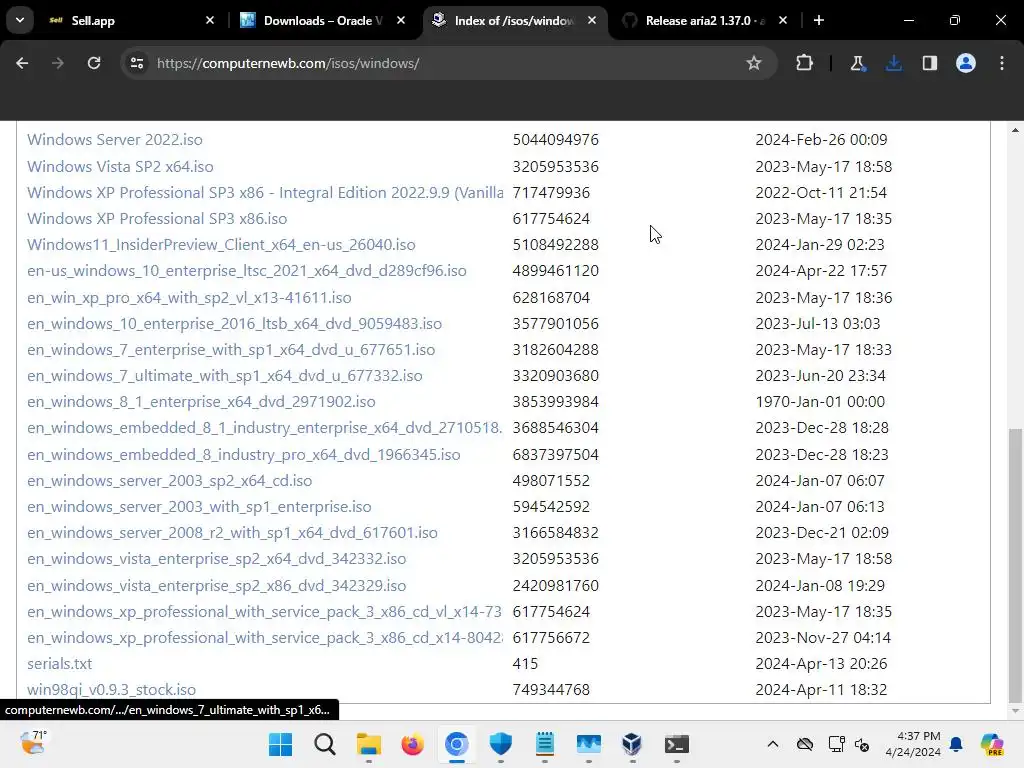Screen dimensions: 1024x768
Task: Open Windows Vista SP2 x64.iso link
Action: [x=120, y=167]
